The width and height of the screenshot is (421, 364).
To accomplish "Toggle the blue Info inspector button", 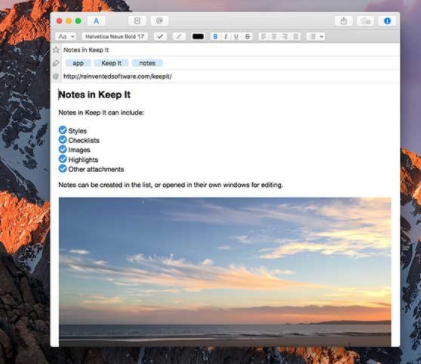I will pos(387,21).
